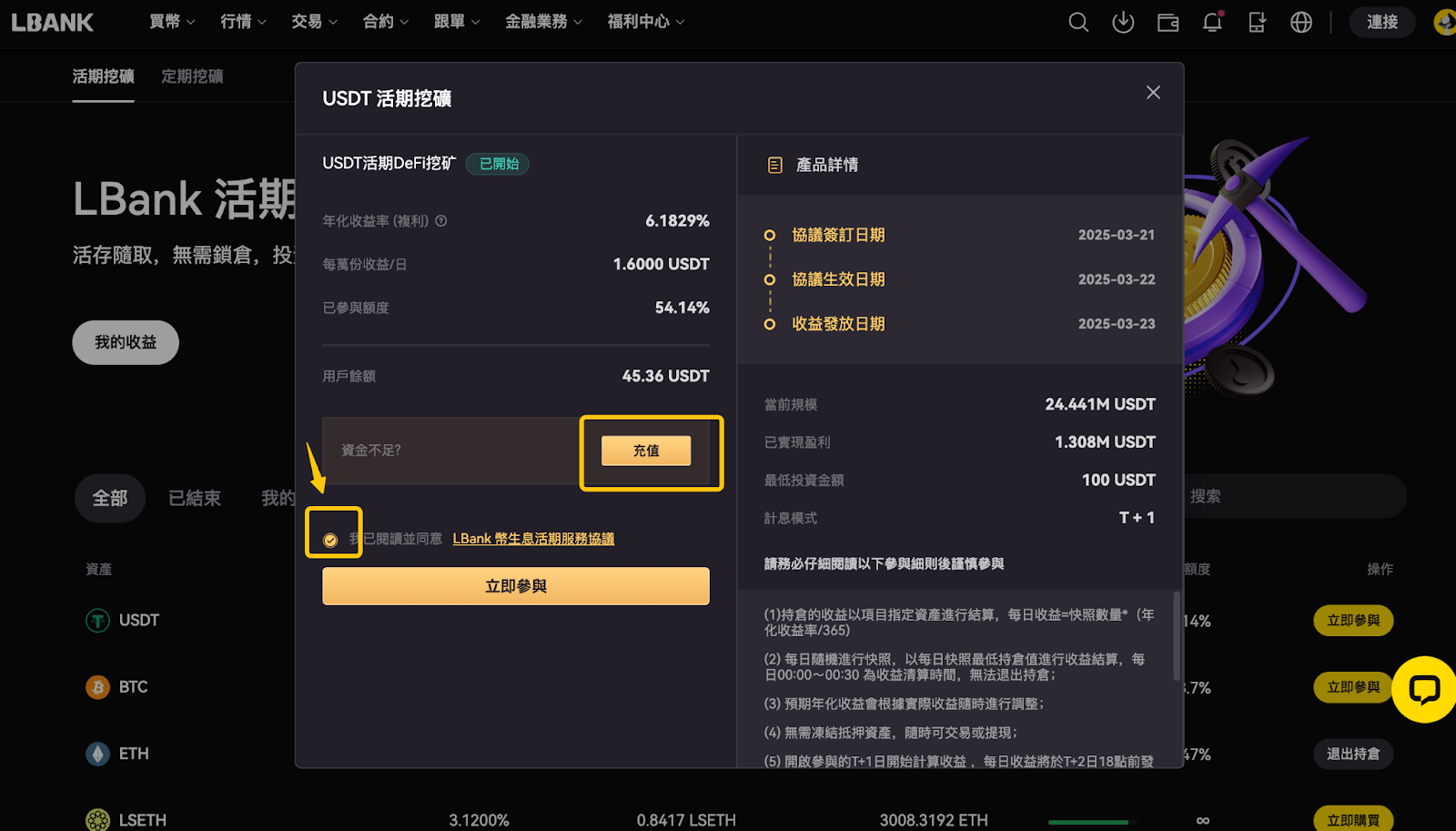Expand the 買幣 dropdown menu
Viewport: 1456px width, 831px height.
(x=172, y=22)
